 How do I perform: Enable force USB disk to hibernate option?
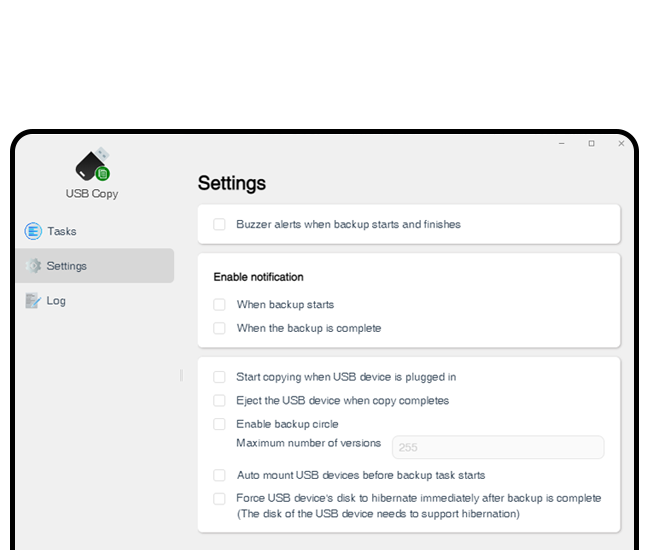219,498
